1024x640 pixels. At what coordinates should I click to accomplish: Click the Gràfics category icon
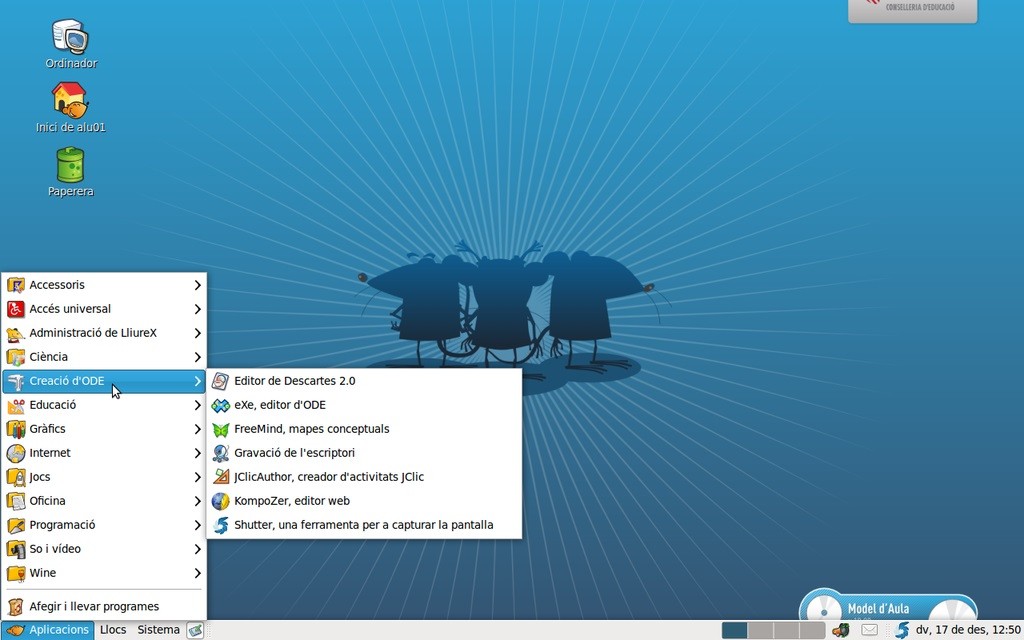[x=16, y=429]
